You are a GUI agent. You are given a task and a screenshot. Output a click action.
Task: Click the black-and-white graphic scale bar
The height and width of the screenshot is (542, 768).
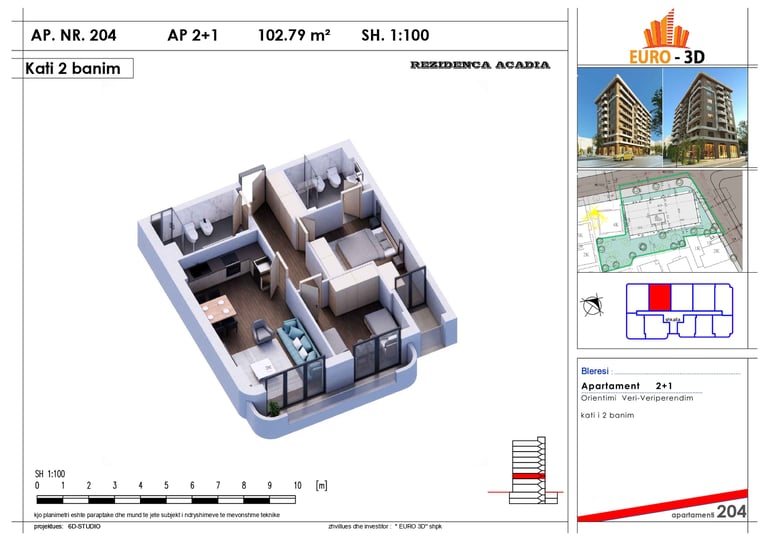(166, 499)
